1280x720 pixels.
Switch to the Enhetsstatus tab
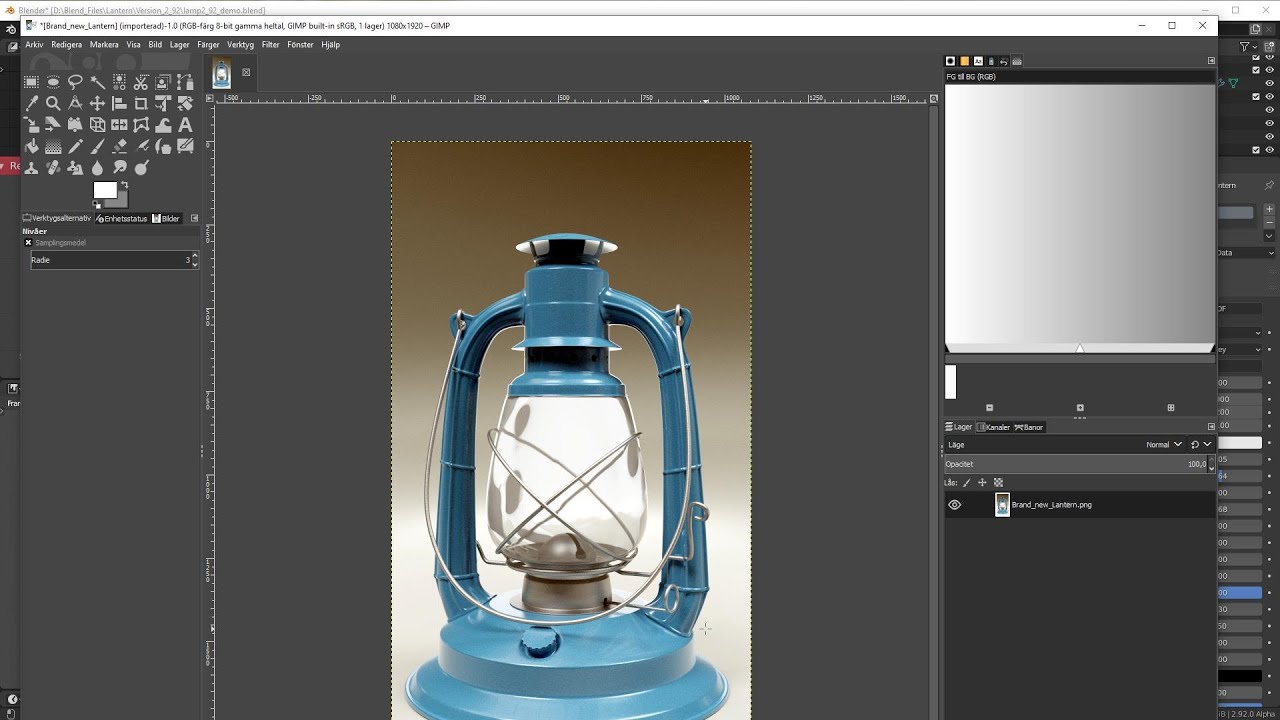[x=122, y=218]
